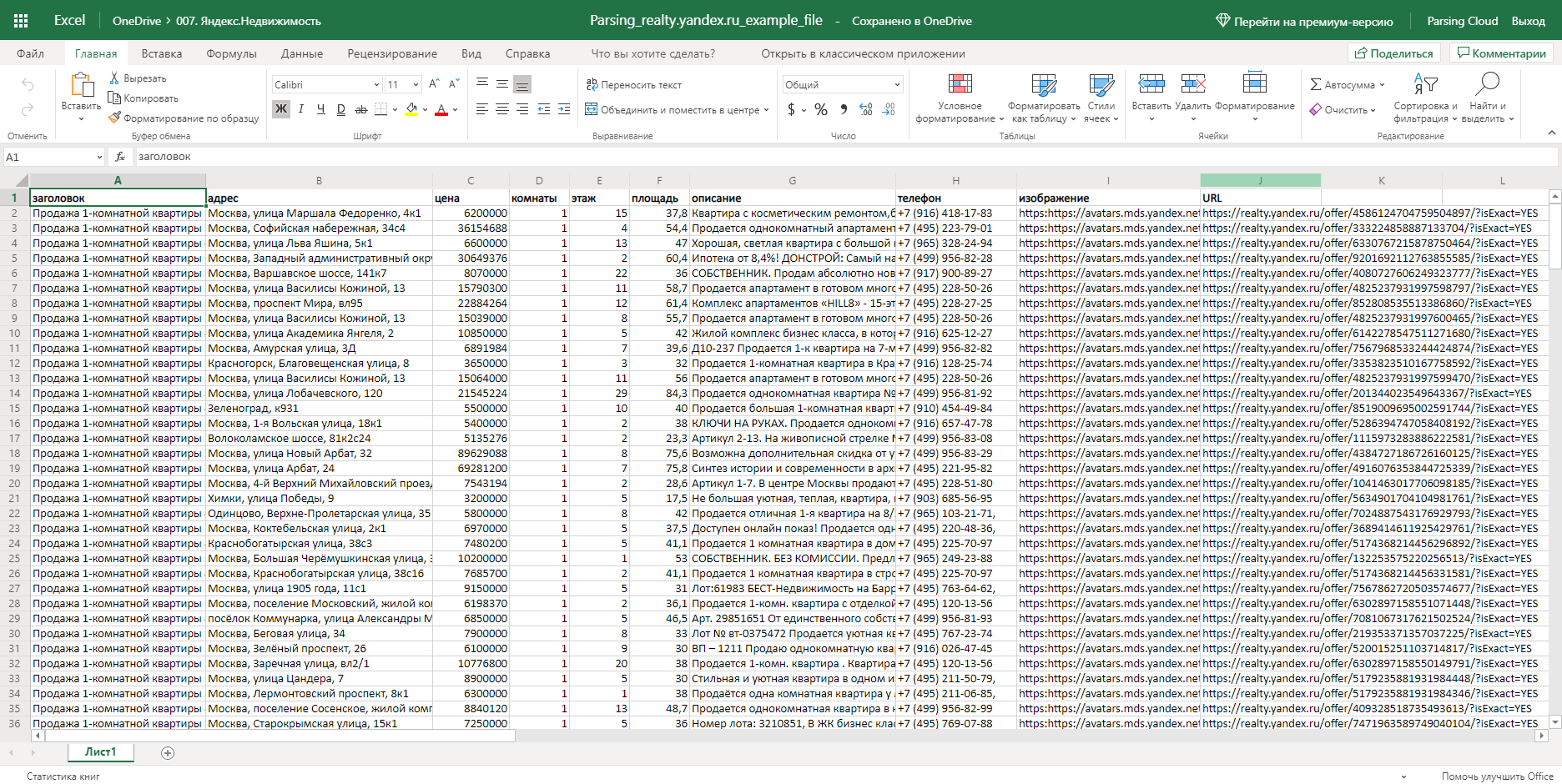
Task: Increase font size icon
Action: [434, 84]
